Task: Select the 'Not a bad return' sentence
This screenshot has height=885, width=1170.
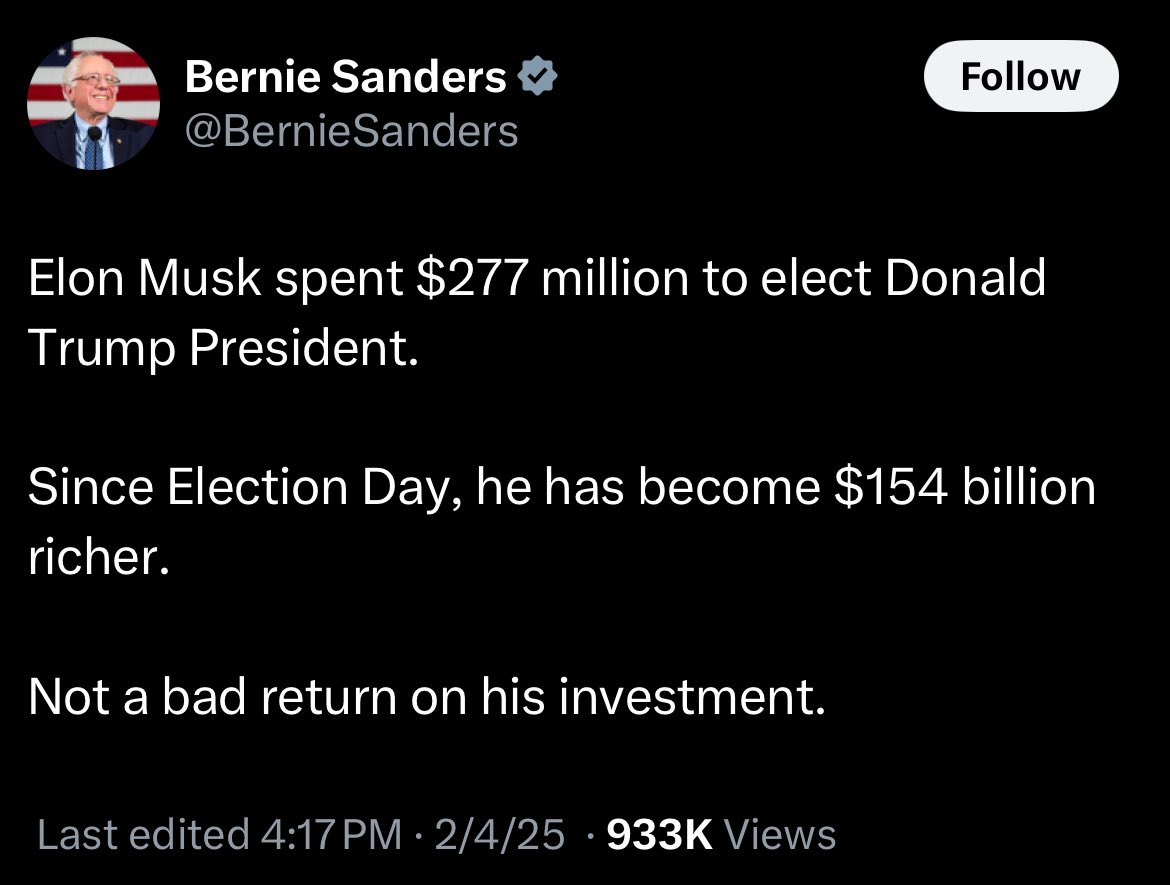Action: [x=427, y=696]
